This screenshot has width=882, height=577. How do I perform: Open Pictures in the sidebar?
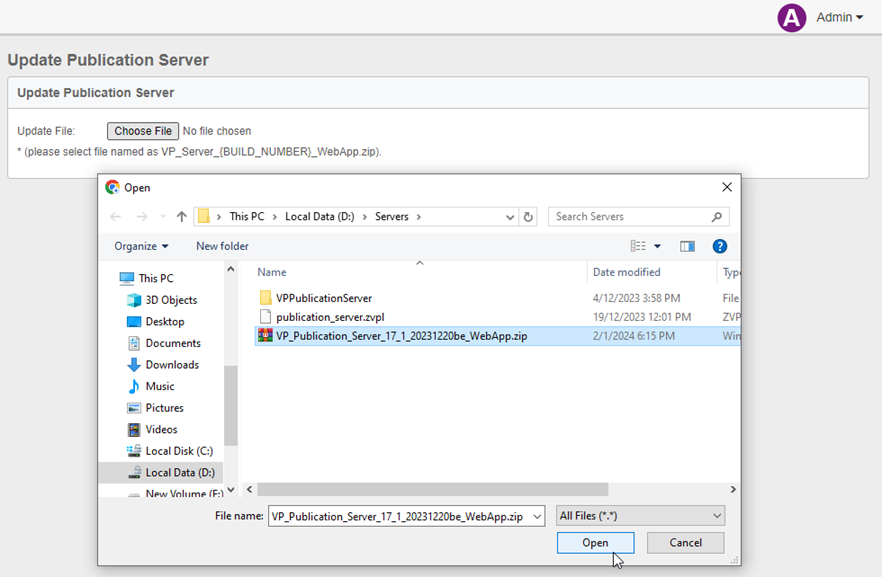point(164,408)
